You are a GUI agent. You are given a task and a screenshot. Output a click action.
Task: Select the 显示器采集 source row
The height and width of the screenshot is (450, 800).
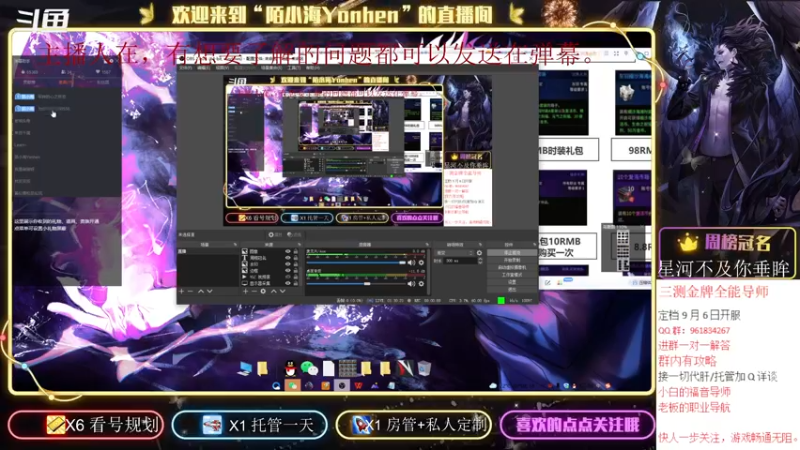click(x=270, y=284)
